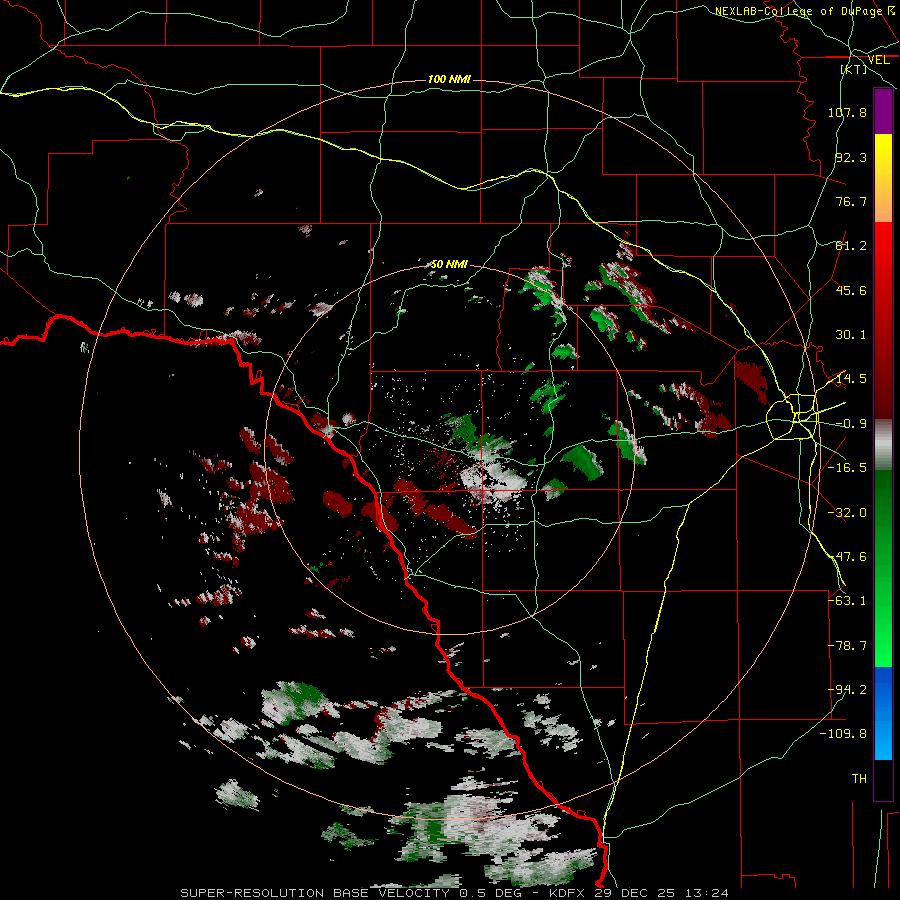This screenshot has width=900, height=900.
Task: Click the 14.5 velocity scale value
Action: [851, 379]
